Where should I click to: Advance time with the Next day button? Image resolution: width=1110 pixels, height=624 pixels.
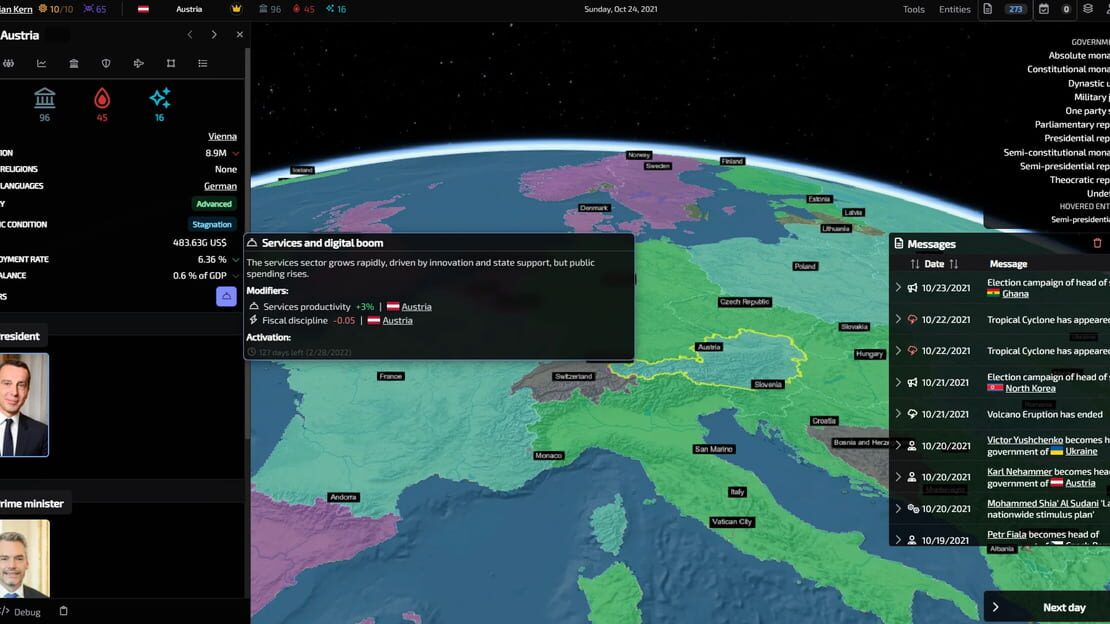(1048, 607)
